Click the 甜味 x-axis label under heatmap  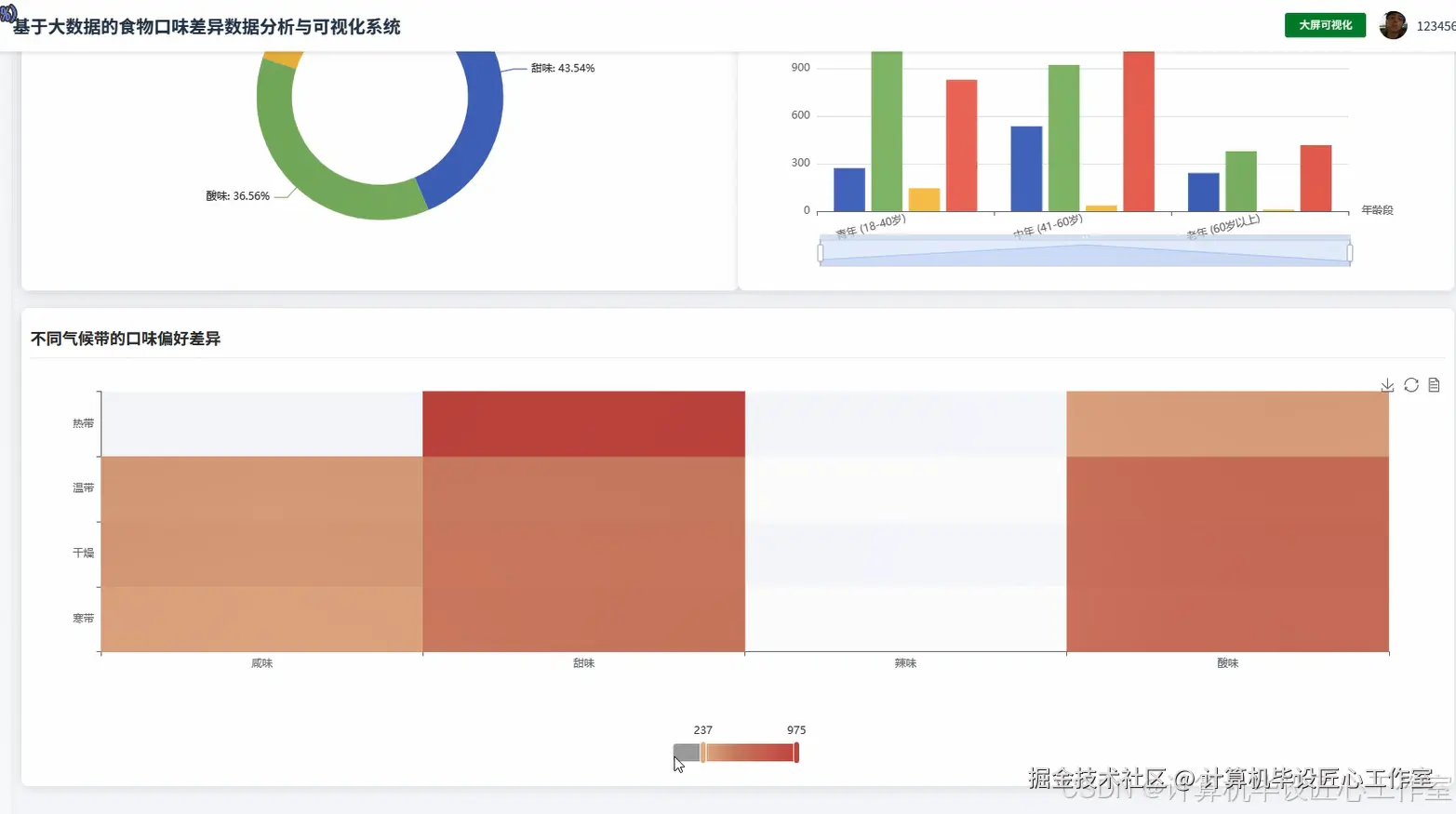click(x=584, y=663)
